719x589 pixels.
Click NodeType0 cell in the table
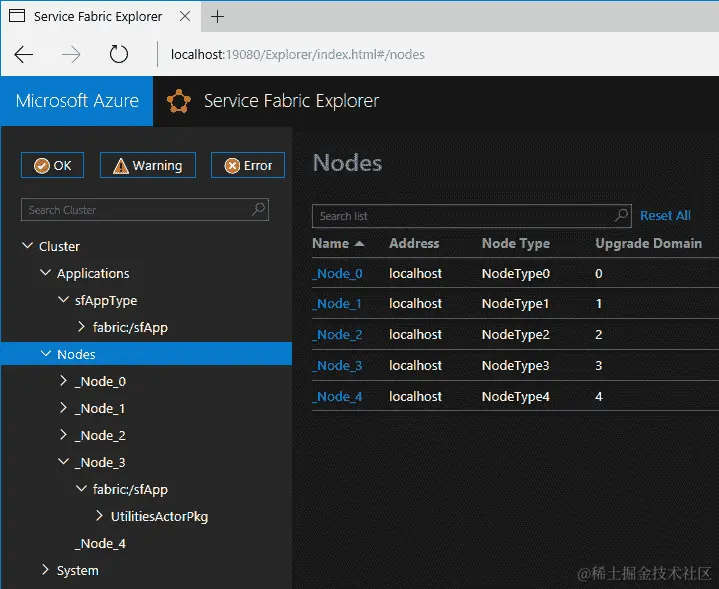[516, 274]
